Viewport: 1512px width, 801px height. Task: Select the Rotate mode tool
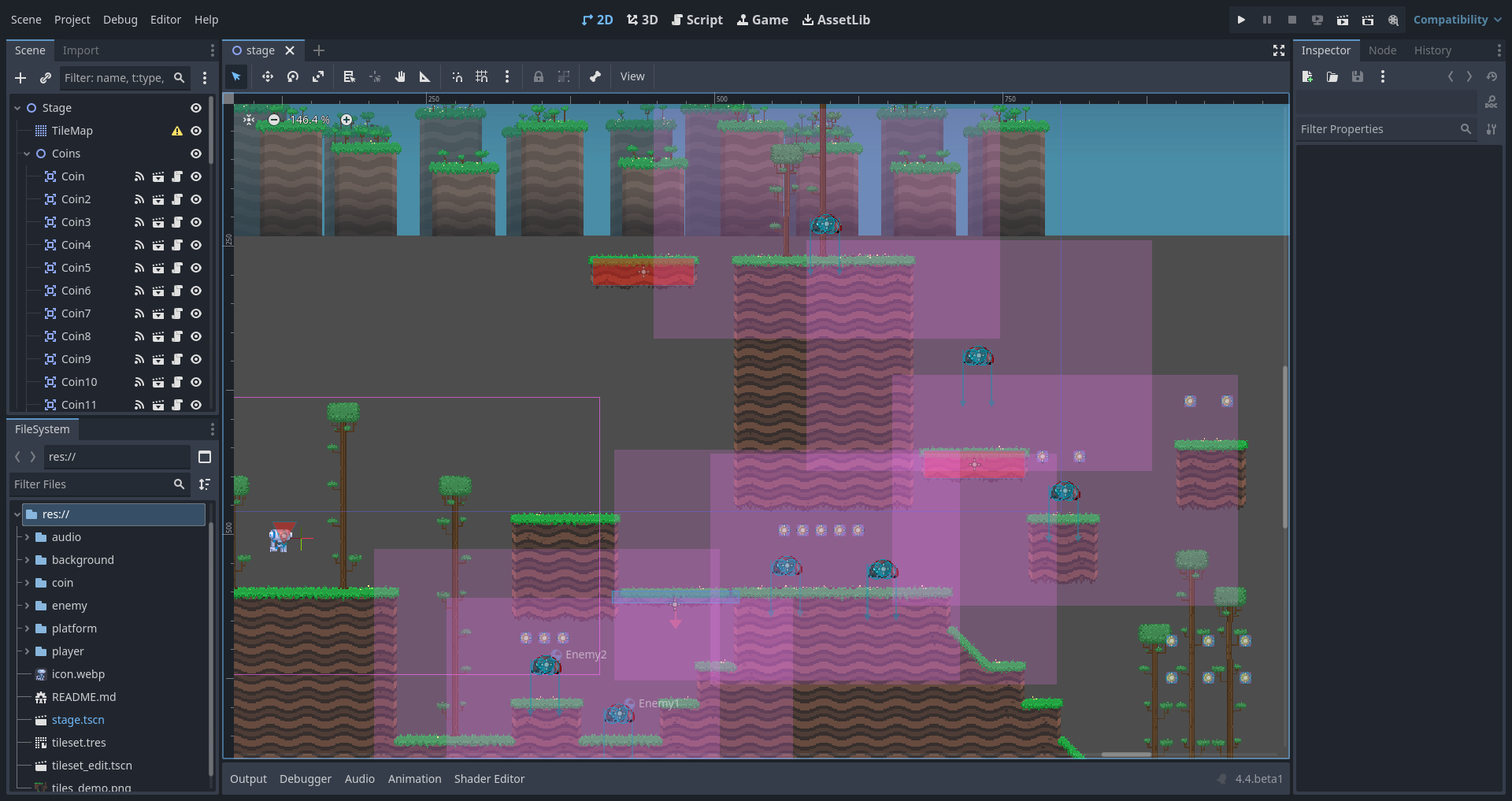[292, 76]
